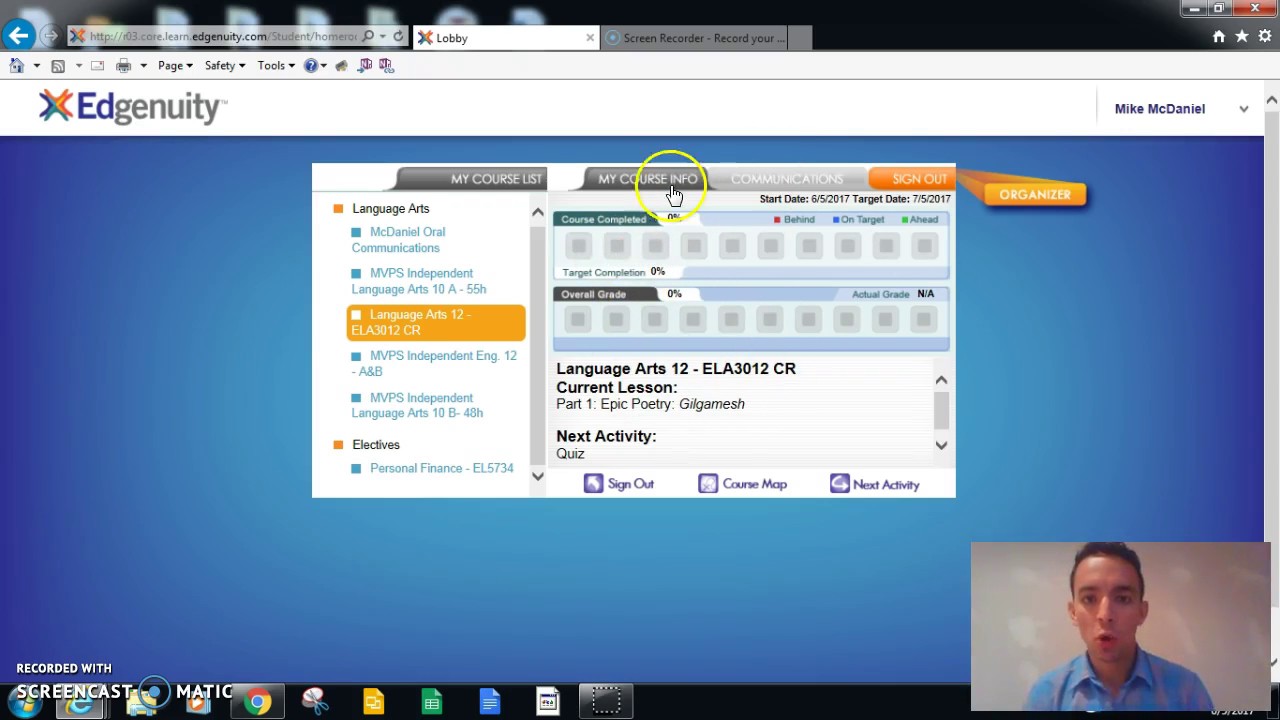Click the Send to OneNote icon

(365, 66)
